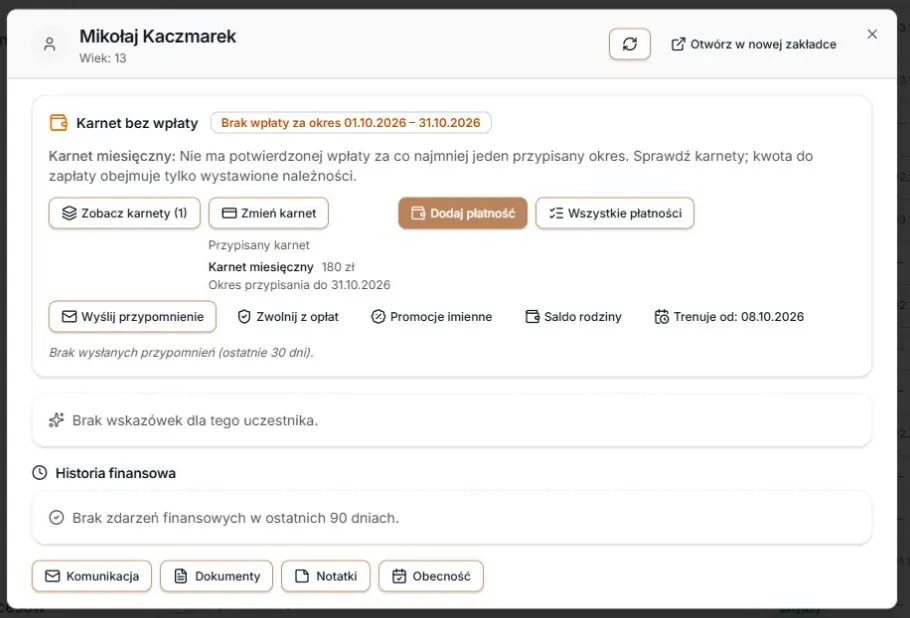The height and width of the screenshot is (618, 910).
Task: Click the sparkle icon beside Brak wskazówek
Action: [x=56, y=420]
